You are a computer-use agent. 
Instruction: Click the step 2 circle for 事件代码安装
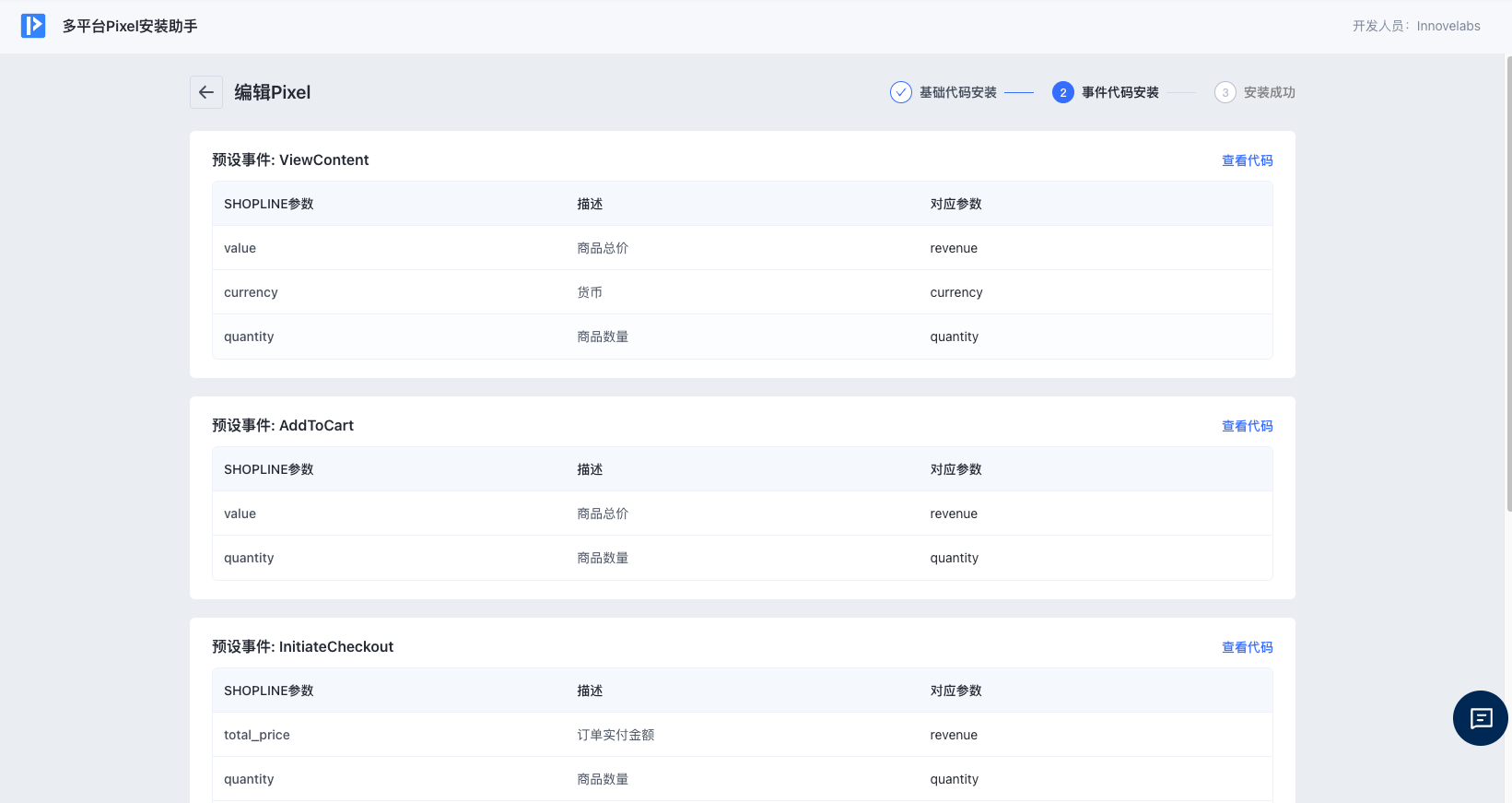click(1063, 92)
